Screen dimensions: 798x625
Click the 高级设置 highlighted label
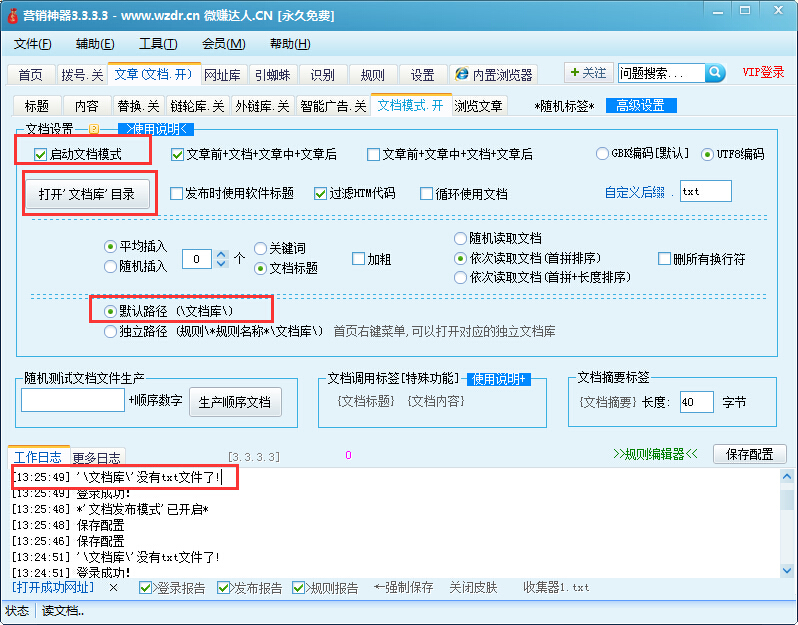[640, 106]
